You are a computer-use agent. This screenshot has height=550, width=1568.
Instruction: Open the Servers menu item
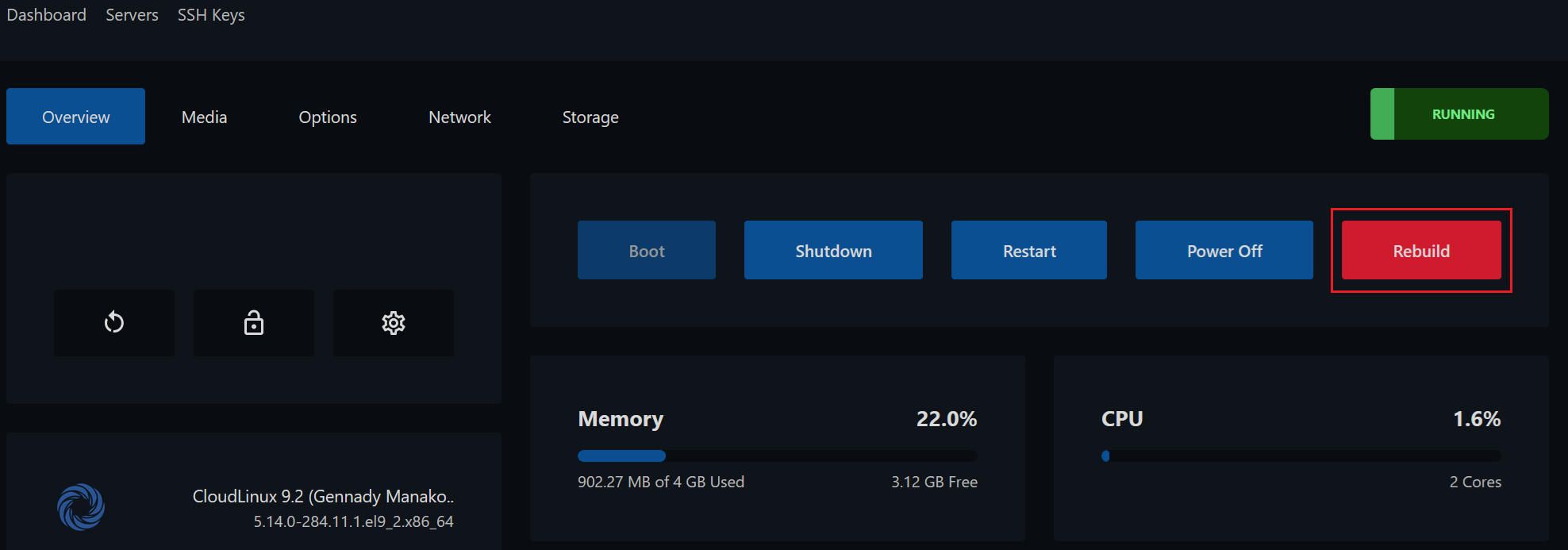tap(132, 14)
